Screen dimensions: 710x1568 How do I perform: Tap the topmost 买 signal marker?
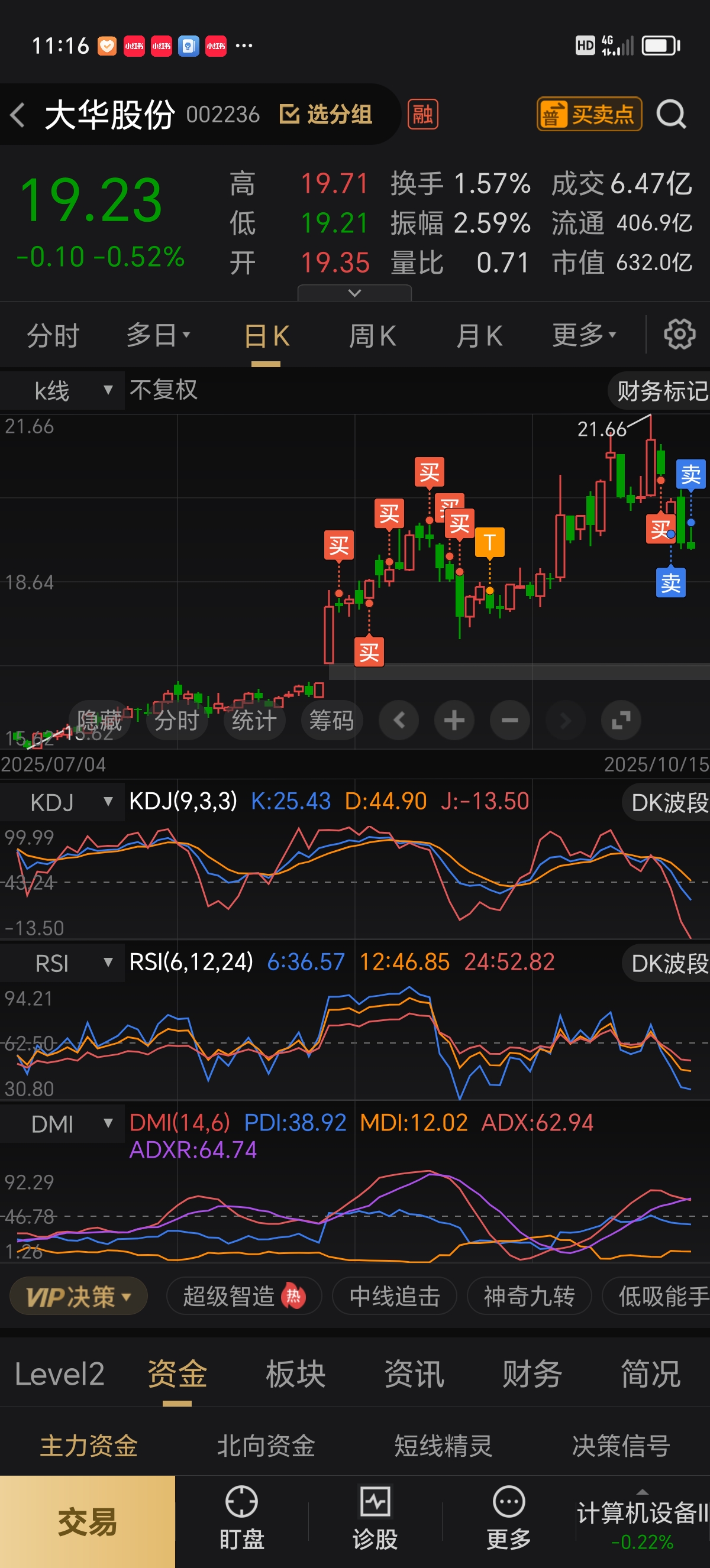coord(430,472)
